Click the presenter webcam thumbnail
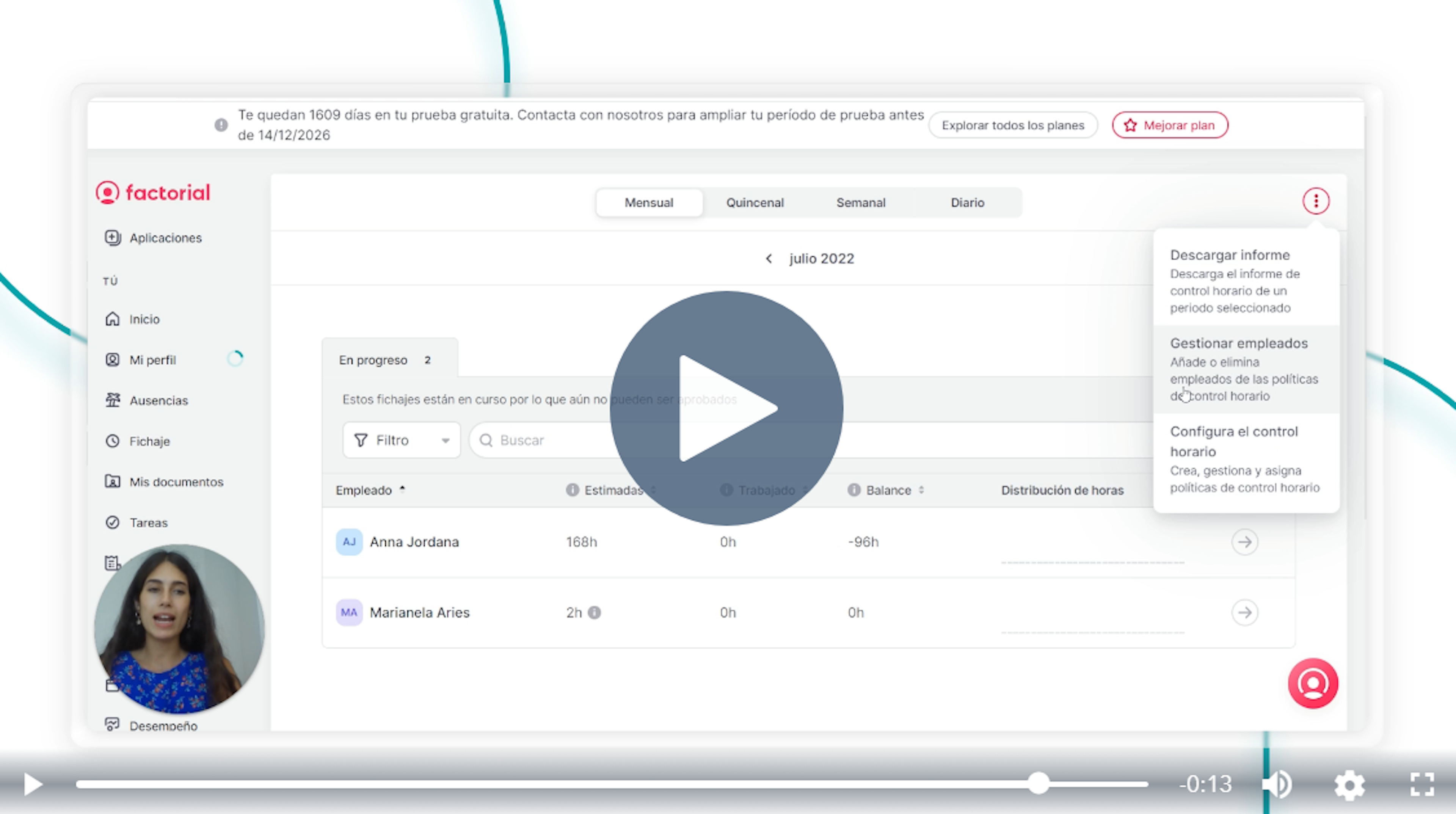Image resolution: width=1456 pixels, height=814 pixels. 179,629
